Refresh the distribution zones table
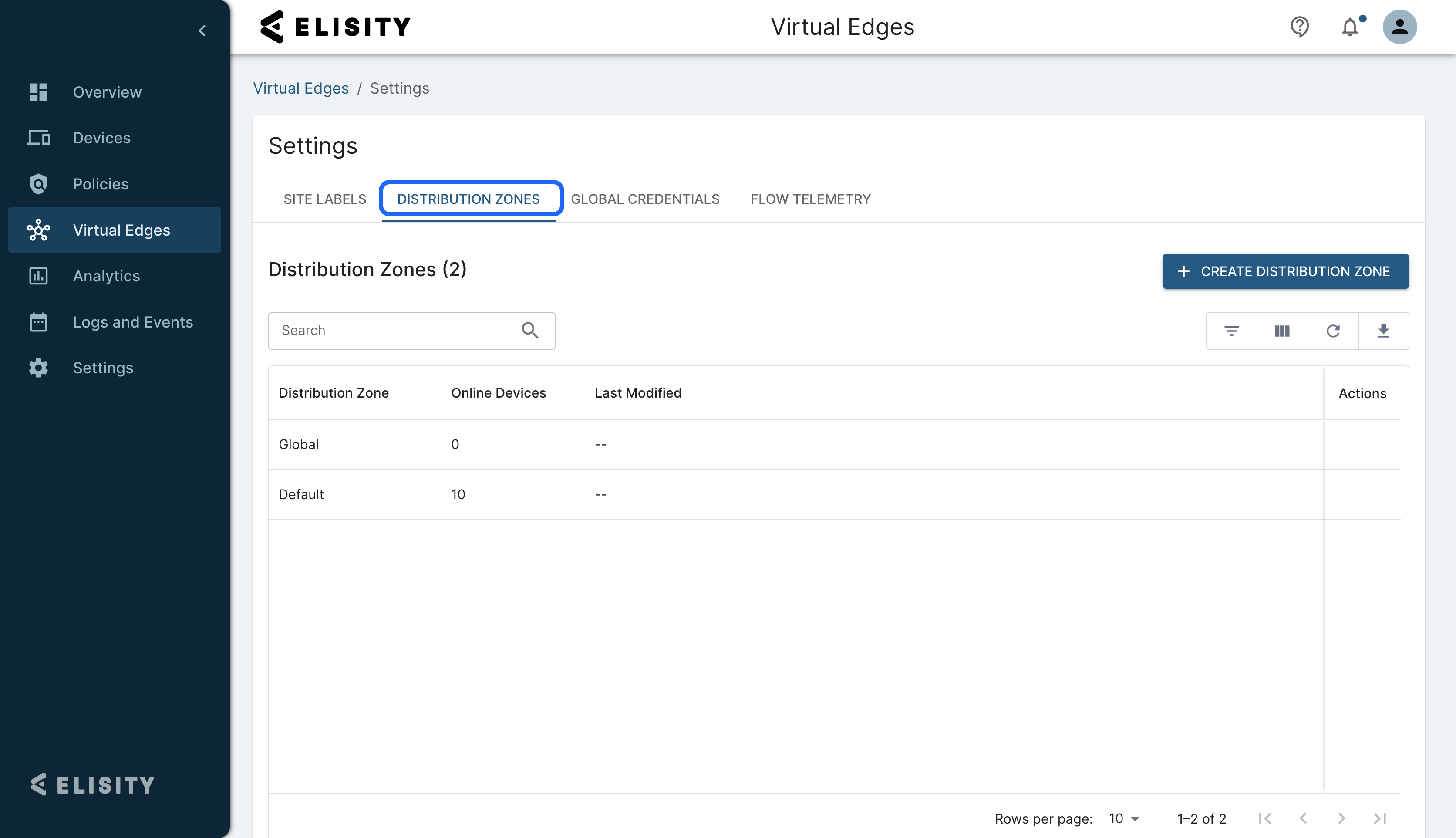 1333,331
